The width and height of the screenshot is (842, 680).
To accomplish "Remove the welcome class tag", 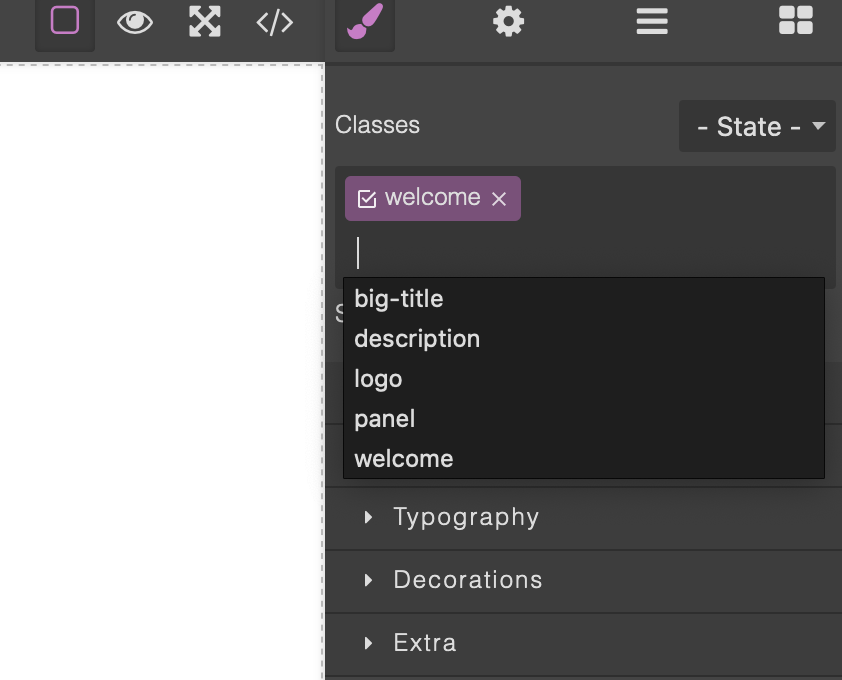I will 499,199.
